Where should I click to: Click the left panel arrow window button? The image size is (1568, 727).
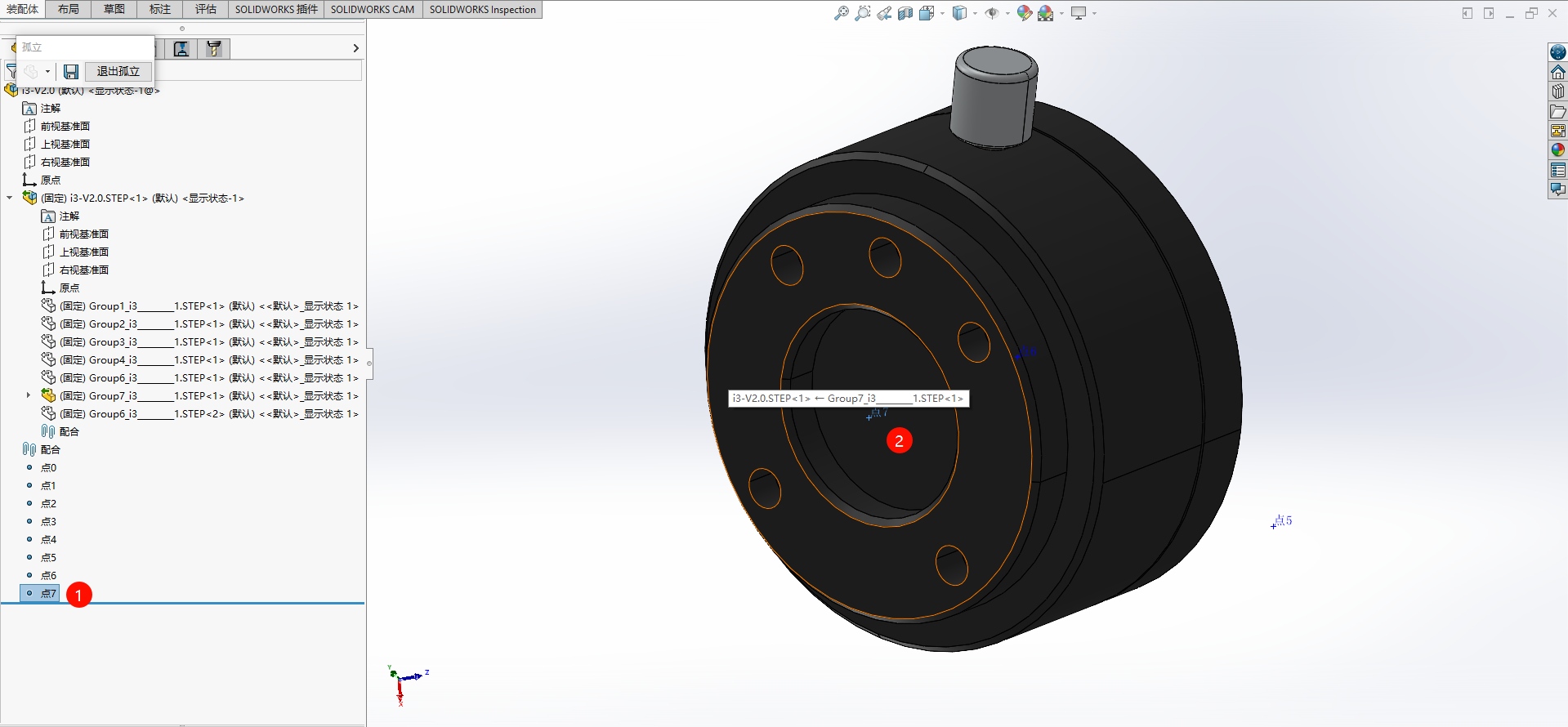1467,13
